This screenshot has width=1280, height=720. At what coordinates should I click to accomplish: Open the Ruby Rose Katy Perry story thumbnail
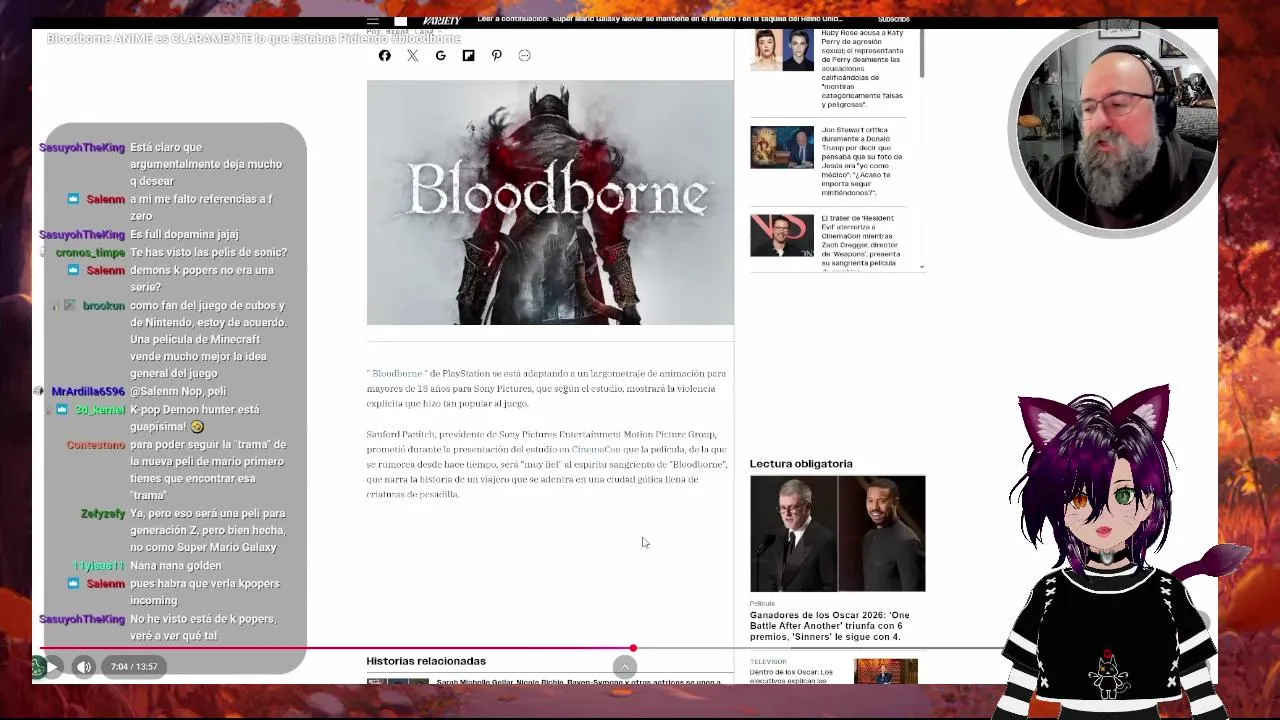(x=782, y=50)
